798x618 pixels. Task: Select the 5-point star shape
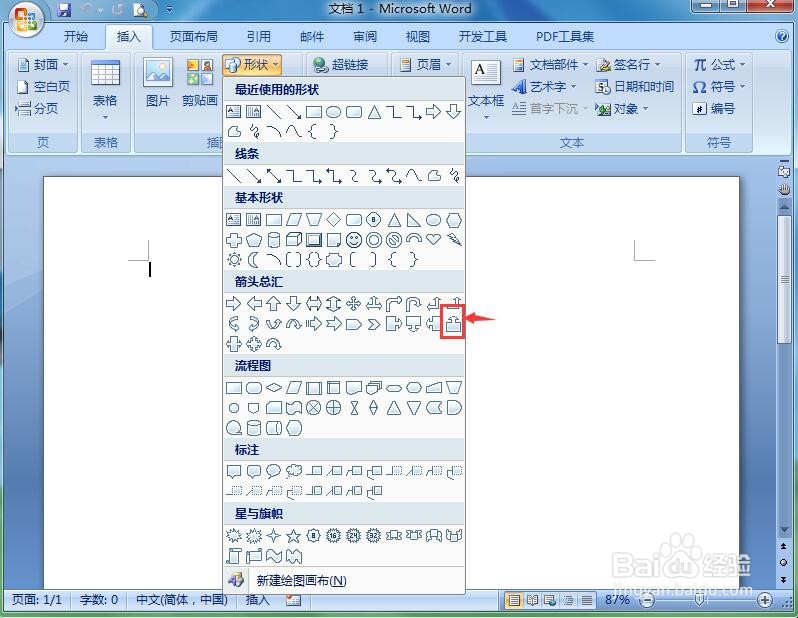[x=293, y=535]
